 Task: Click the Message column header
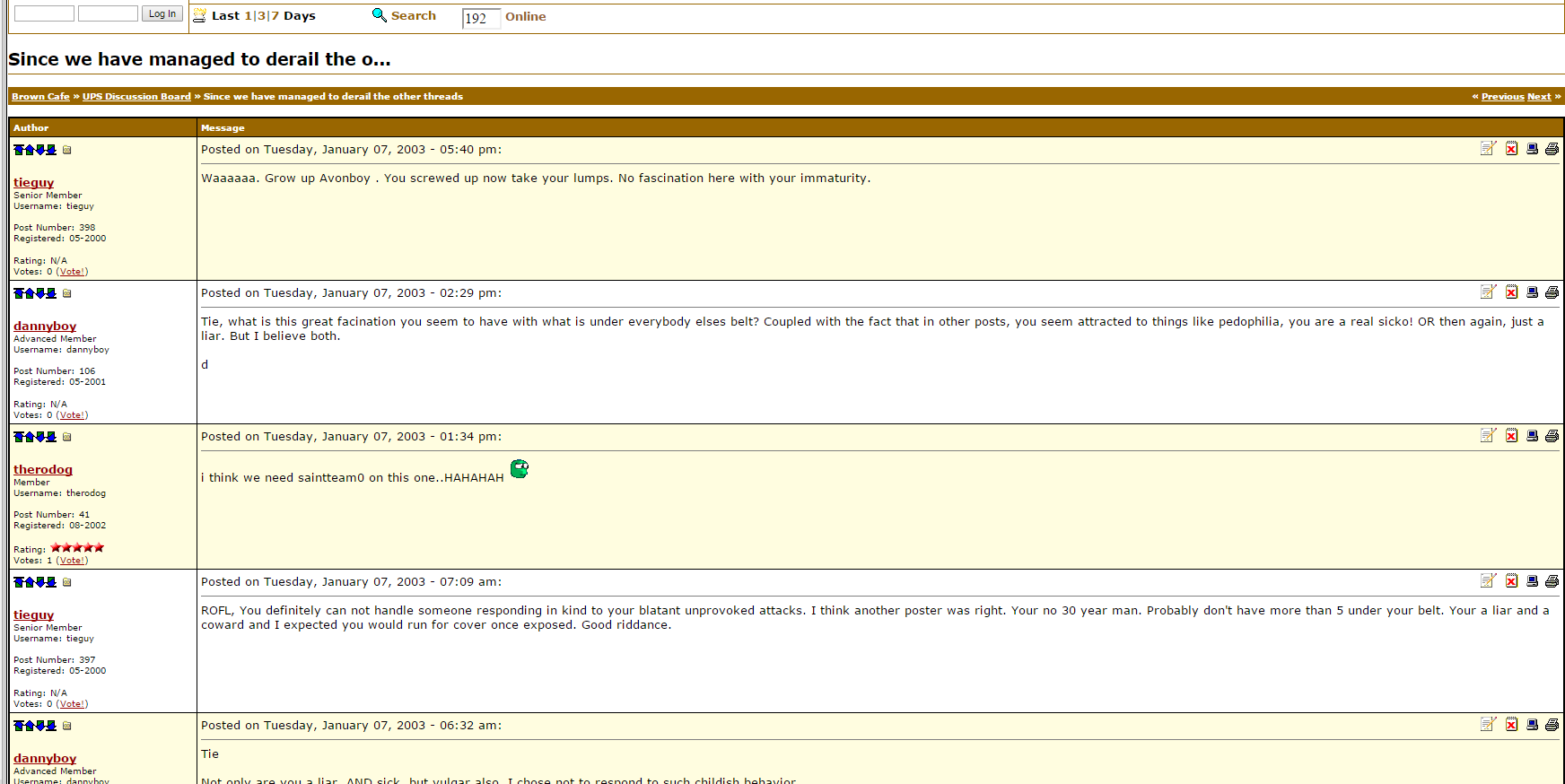[x=223, y=128]
